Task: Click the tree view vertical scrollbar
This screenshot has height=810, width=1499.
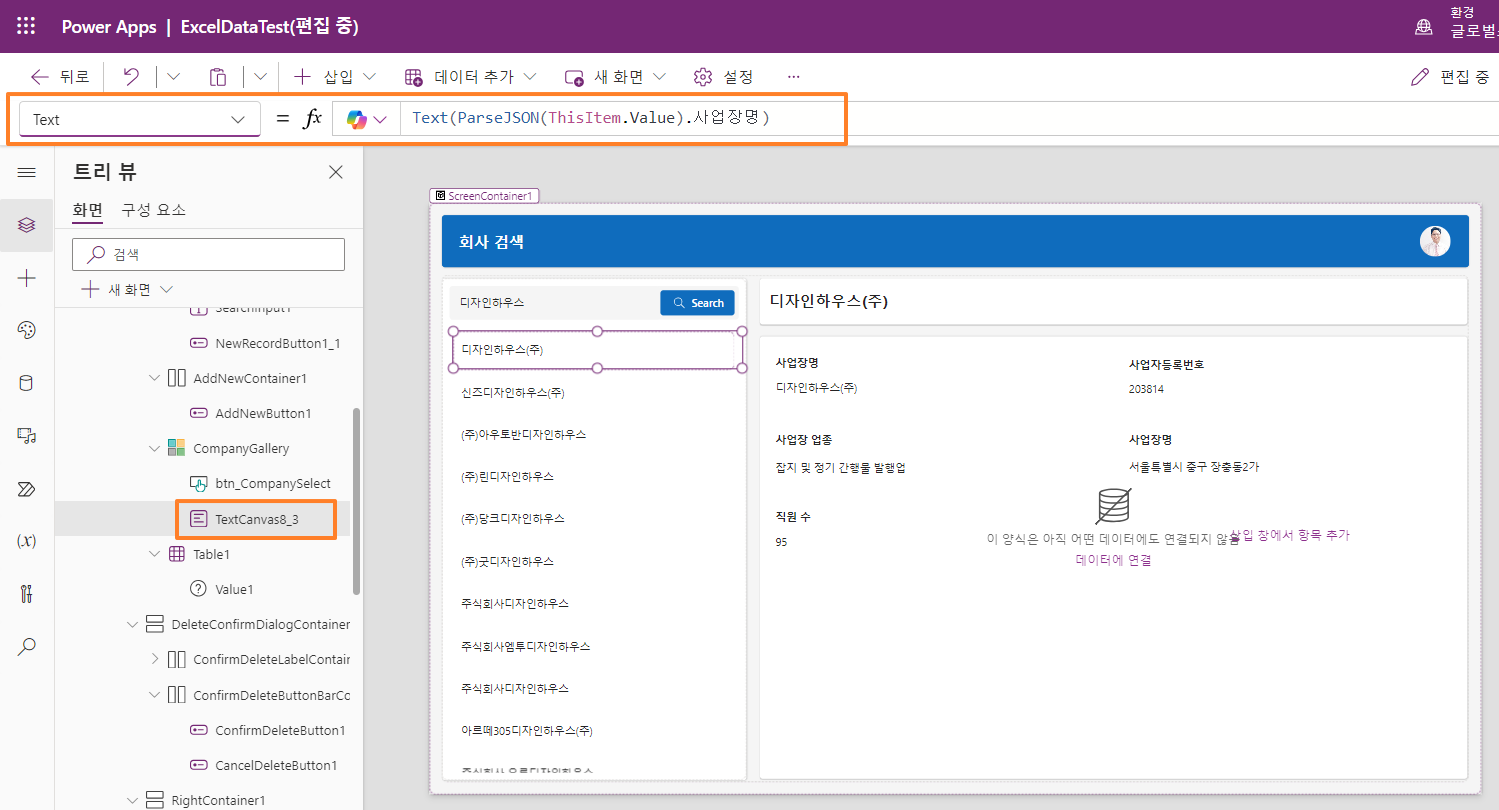Action: pyautogui.click(x=356, y=500)
